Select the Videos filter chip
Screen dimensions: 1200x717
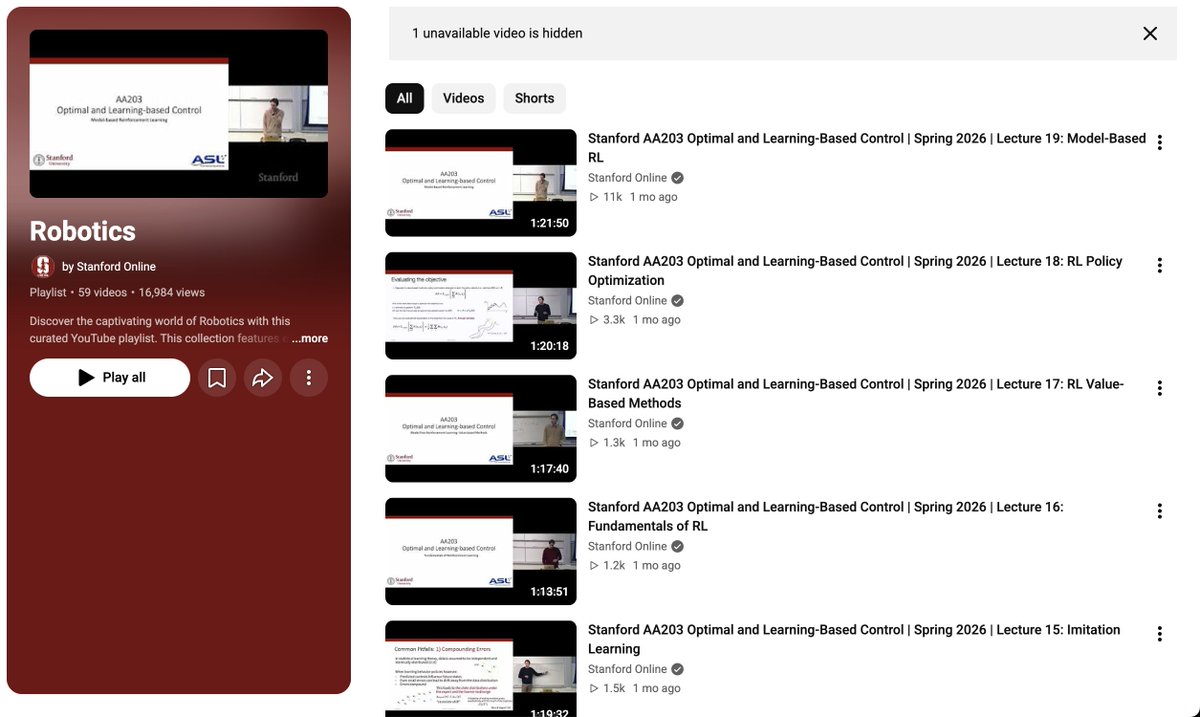pyautogui.click(x=463, y=98)
